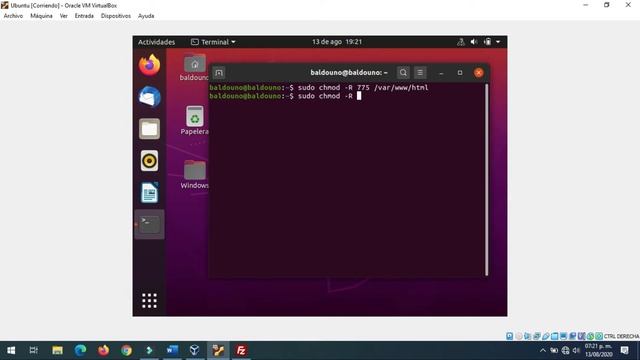Open the Dispositivos menu in VirtualBox
This screenshot has width=640, height=360.
pyautogui.click(x=116, y=16)
